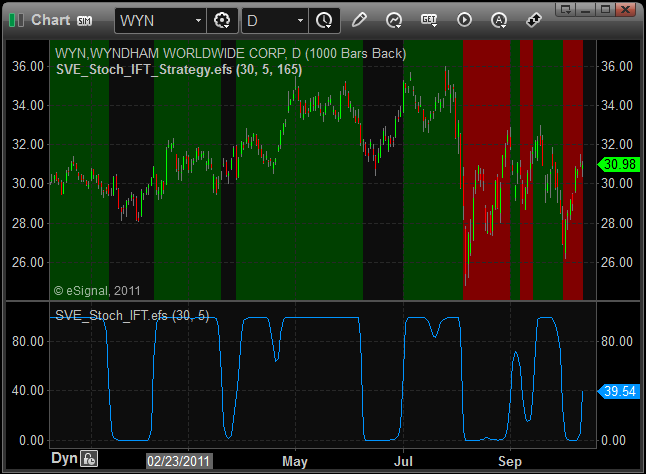Click the SVE_Stoch_IFT_Strategy.efs study label
This screenshot has width=646, height=474.
pos(179,69)
